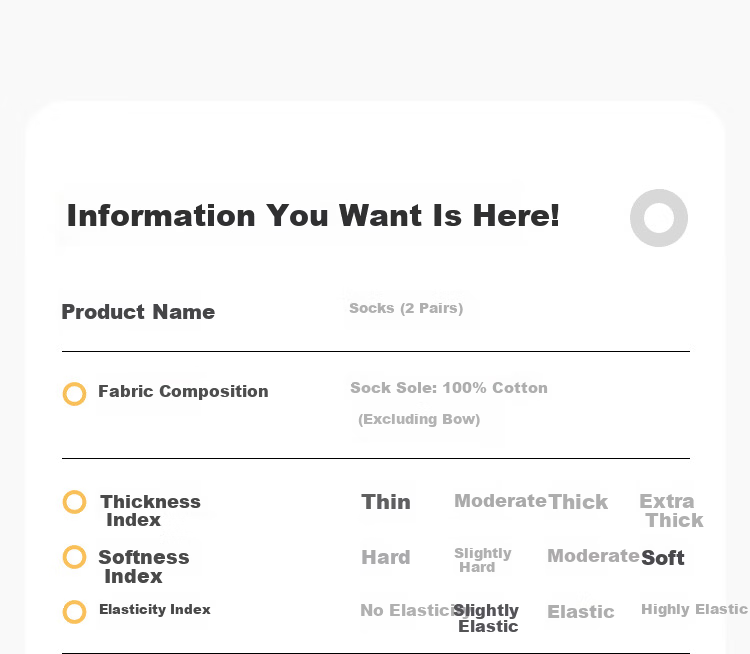Click the Sock Sole: 100% Cotton text
The width and height of the screenshot is (750, 654).
click(x=449, y=388)
